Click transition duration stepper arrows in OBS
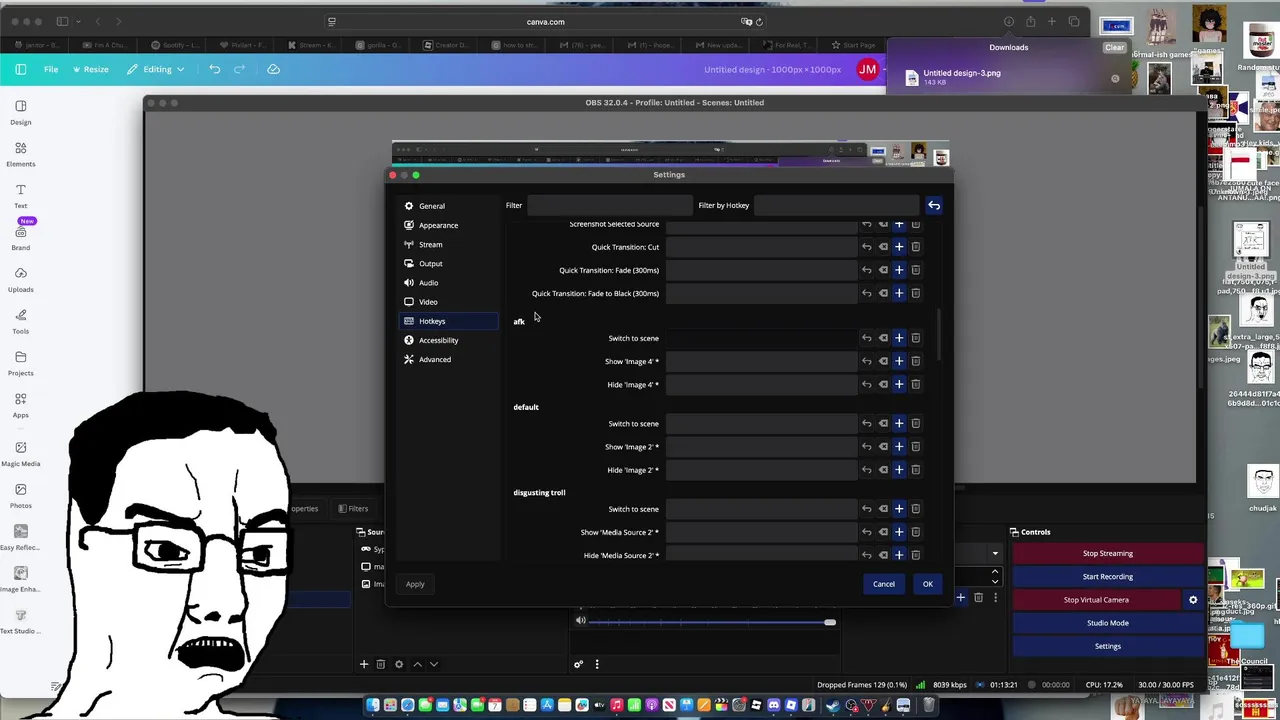The width and height of the screenshot is (1280, 720). coord(995,576)
